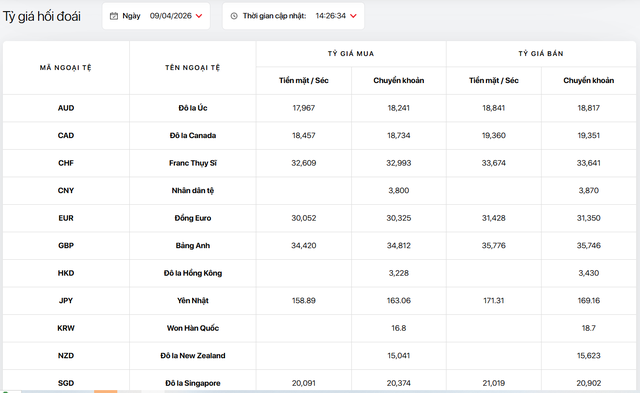
Task: Click the AUD transfer sell rate 18,817
Action: (589, 108)
